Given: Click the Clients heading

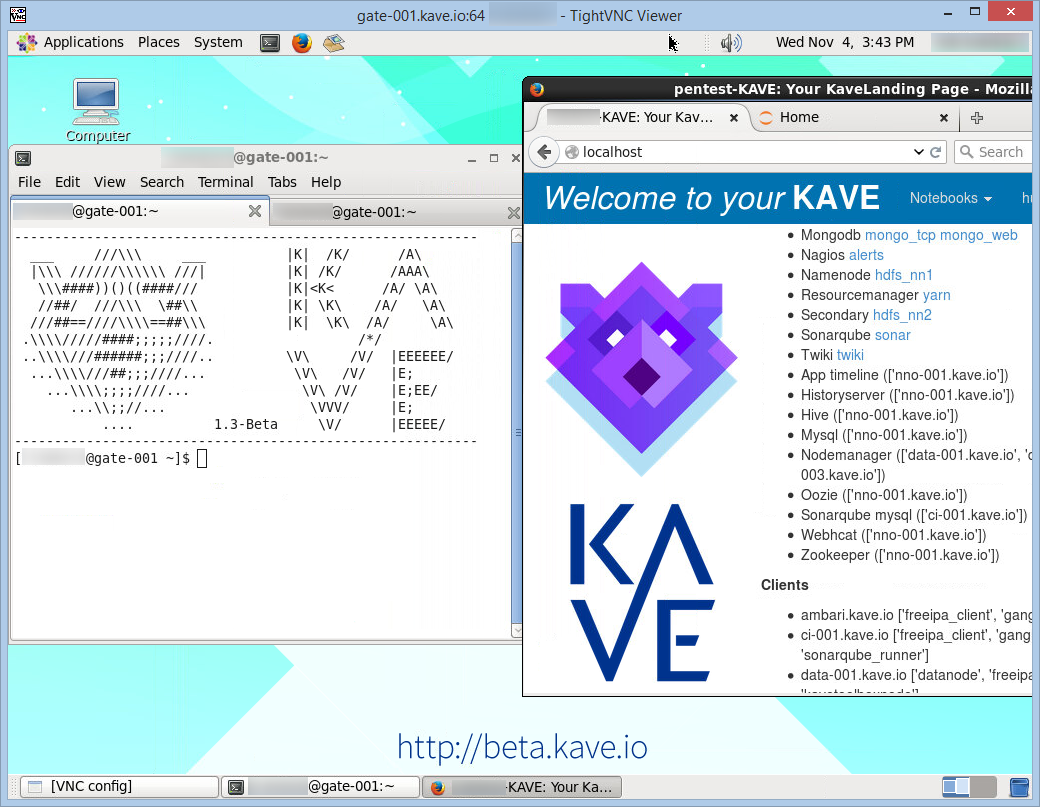Looking at the screenshot, I should (785, 585).
